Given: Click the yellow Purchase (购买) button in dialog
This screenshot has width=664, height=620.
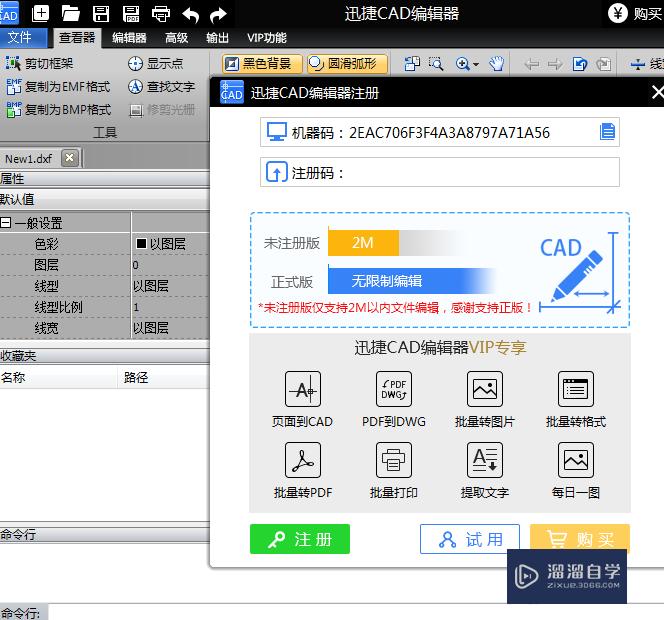Looking at the screenshot, I should tap(580, 537).
